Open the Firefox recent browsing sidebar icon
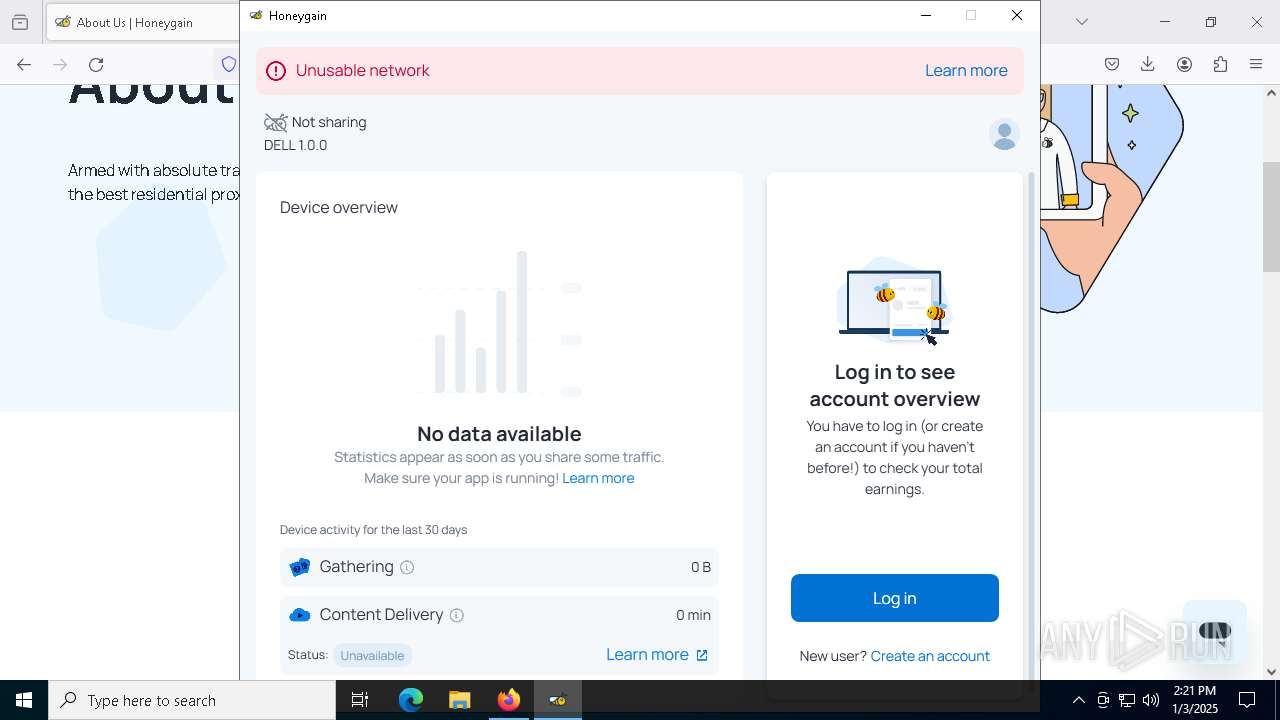Image resolution: width=1280 pixels, height=720 pixels. coord(20,22)
